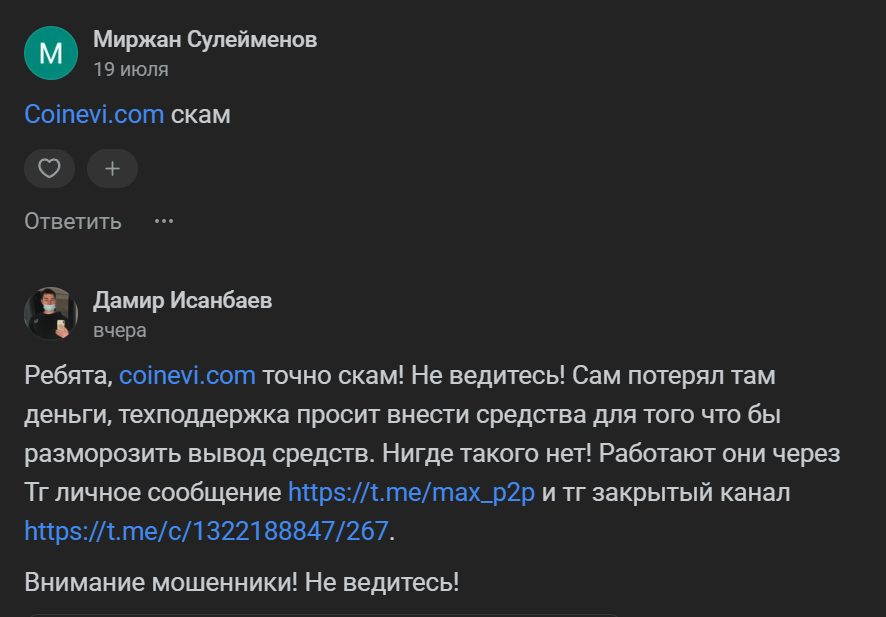
Task: Open the three-dot more options menu
Action: point(164,221)
